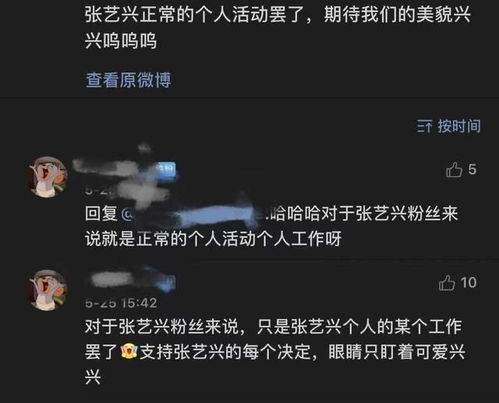499x403 pixels.
Task: Tap the crying emoji after 罢了
Action: 129,352
